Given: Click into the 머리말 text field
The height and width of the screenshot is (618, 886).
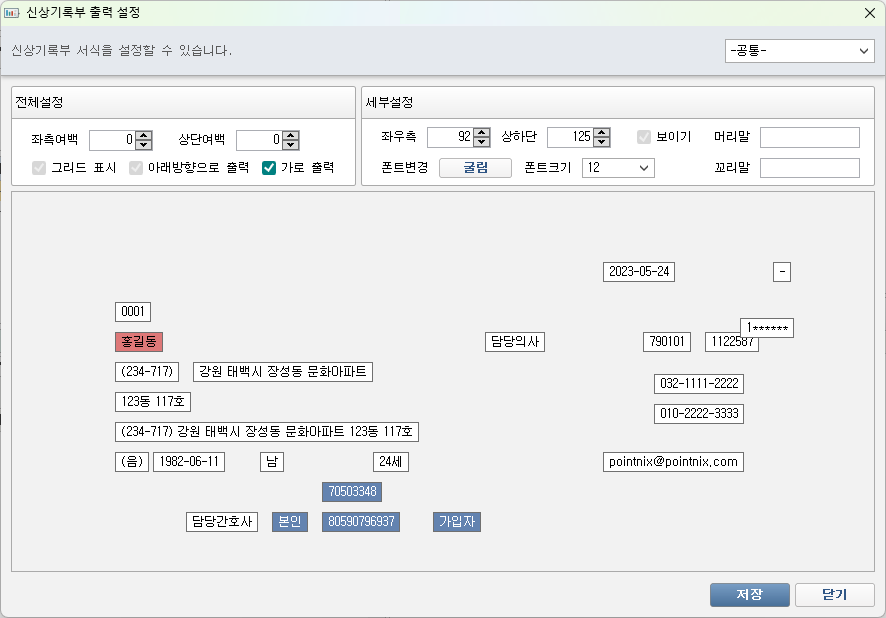Looking at the screenshot, I should point(809,137).
